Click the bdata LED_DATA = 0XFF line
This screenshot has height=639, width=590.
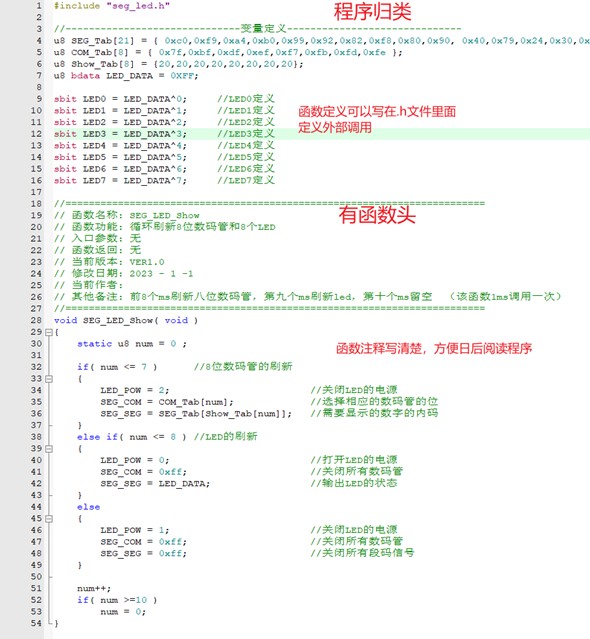tap(126, 76)
